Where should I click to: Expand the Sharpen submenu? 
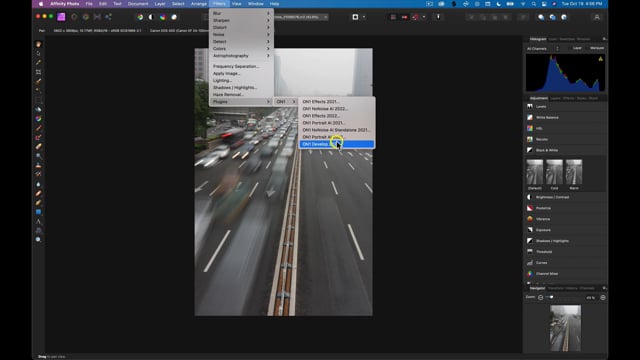tap(241, 20)
